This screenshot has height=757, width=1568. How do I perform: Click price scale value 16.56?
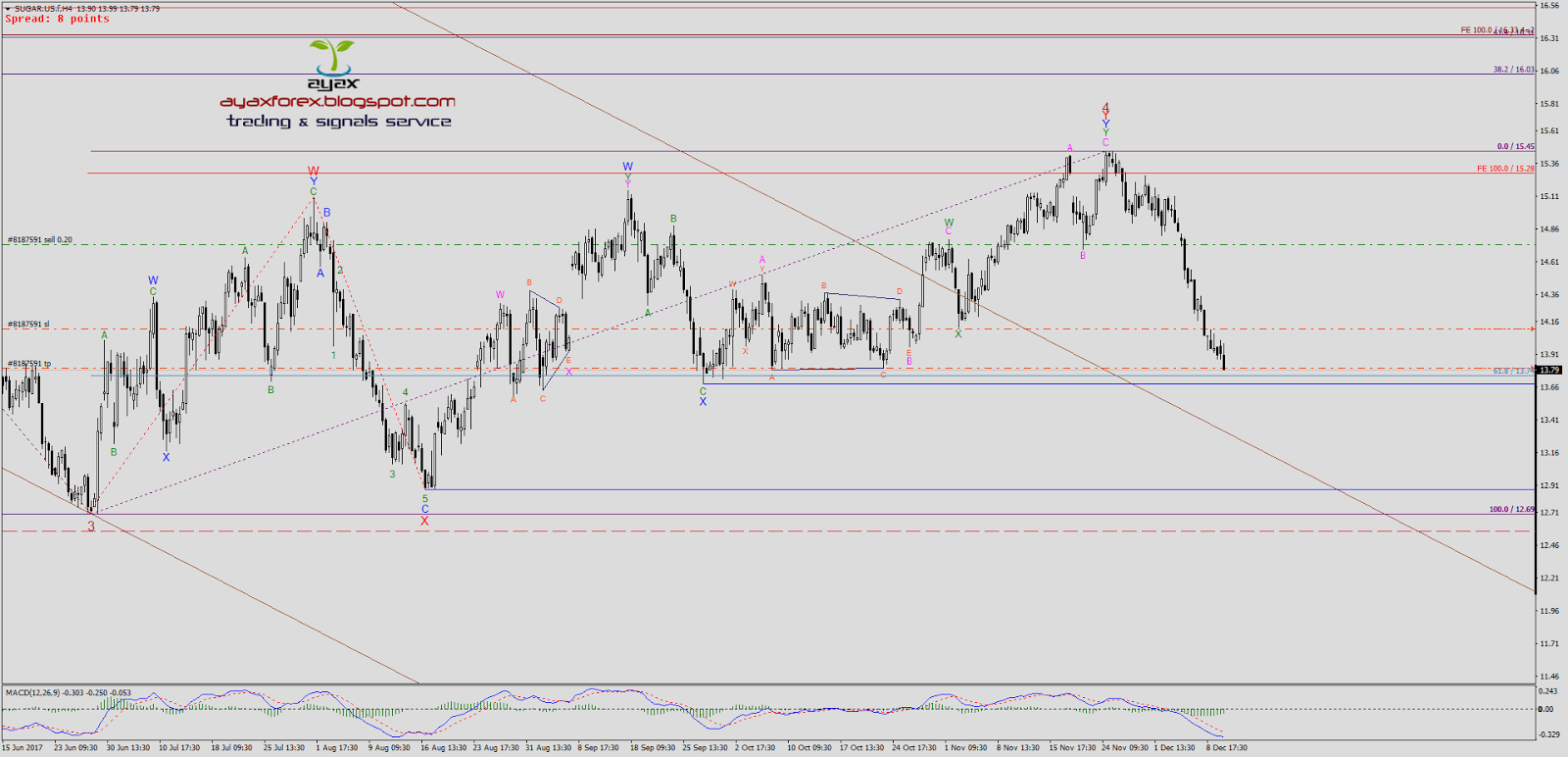pos(1548,6)
